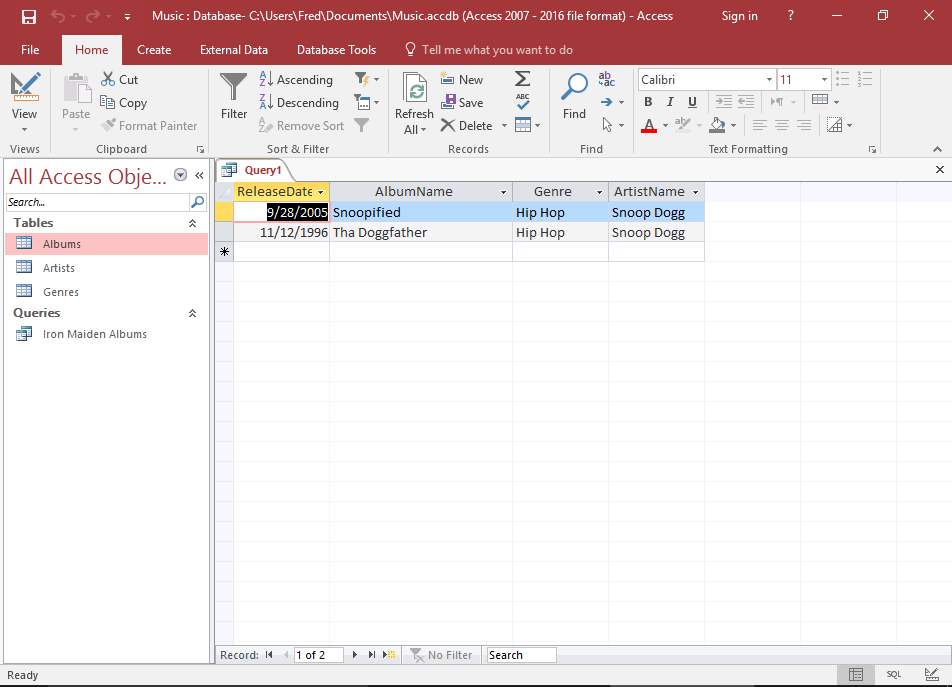Save the record using the Records Save button
The width and height of the screenshot is (952, 687).
(462, 103)
